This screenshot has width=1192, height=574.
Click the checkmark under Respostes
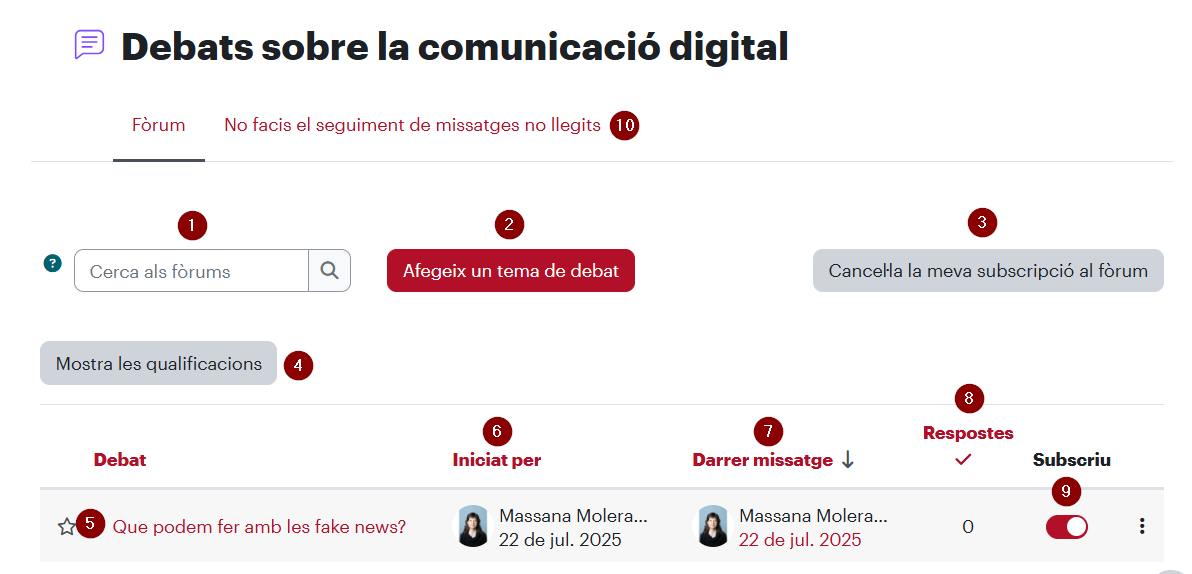tap(963, 459)
